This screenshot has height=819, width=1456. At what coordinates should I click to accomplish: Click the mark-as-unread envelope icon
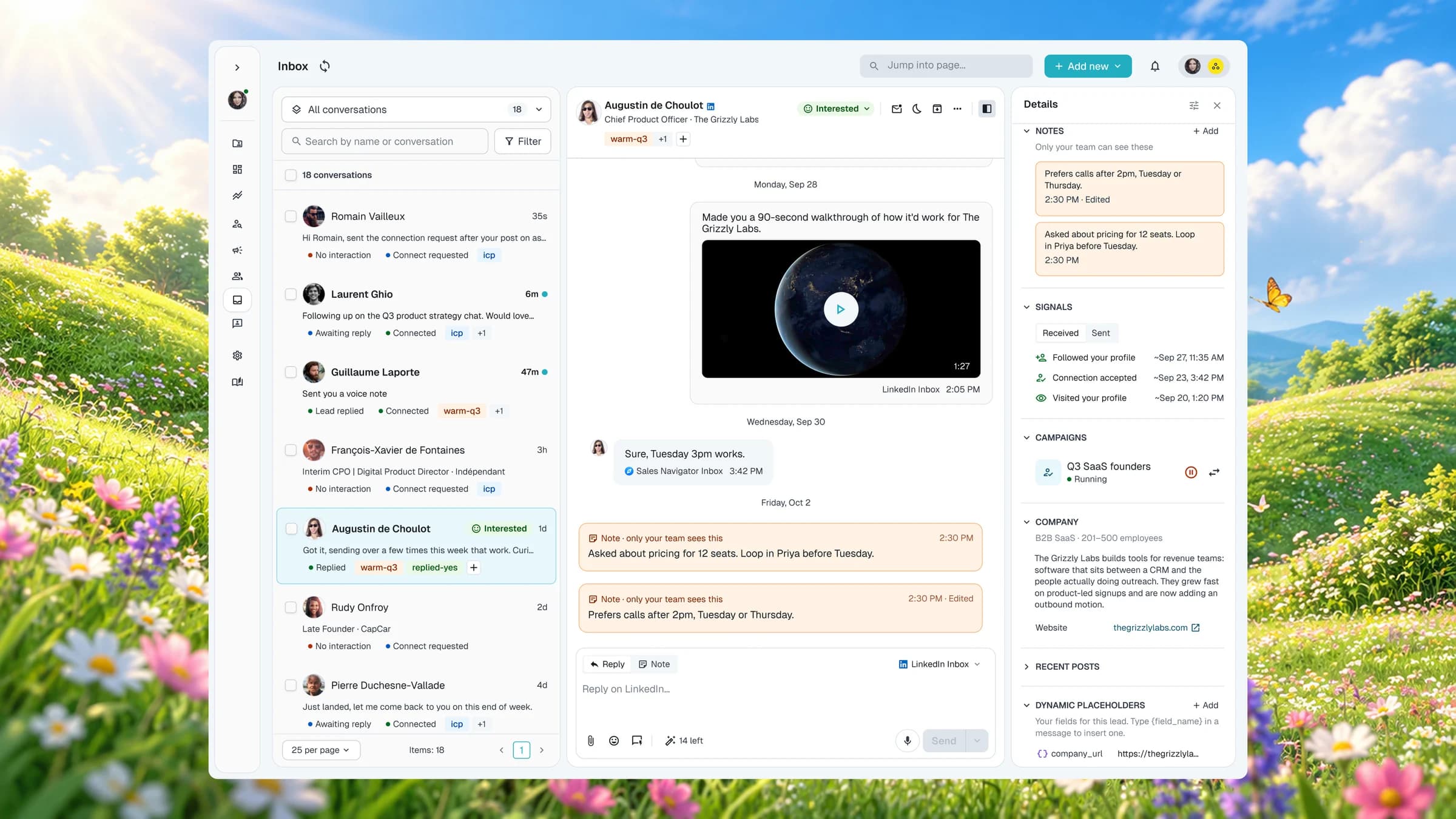[x=897, y=109]
